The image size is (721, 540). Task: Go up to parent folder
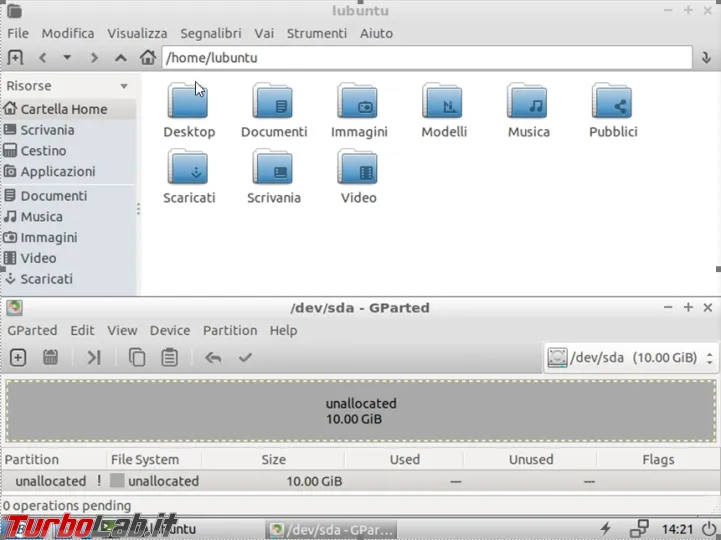point(121,58)
